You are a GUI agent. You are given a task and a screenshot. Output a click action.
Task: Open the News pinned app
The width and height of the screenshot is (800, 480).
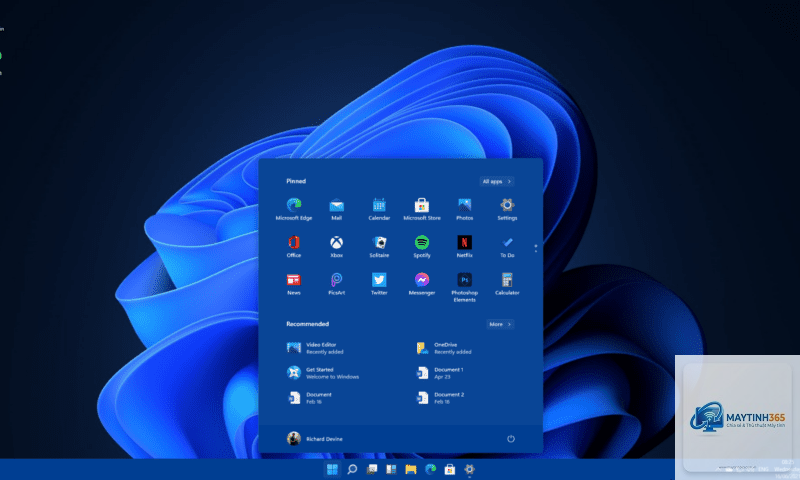pyautogui.click(x=294, y=284)
